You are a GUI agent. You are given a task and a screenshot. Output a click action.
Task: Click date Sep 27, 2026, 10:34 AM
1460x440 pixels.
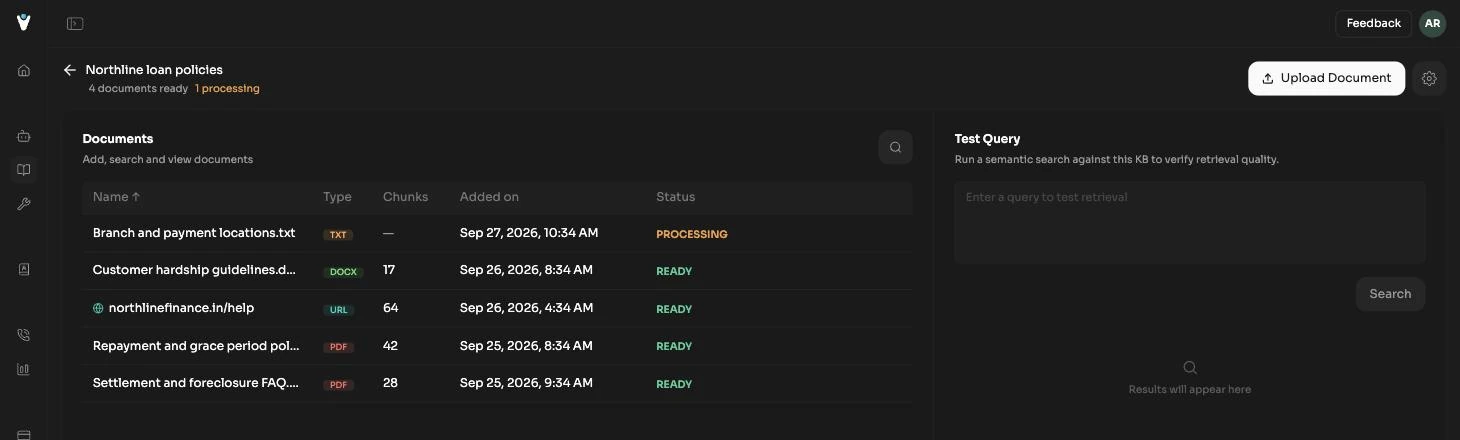pos(529,233)
